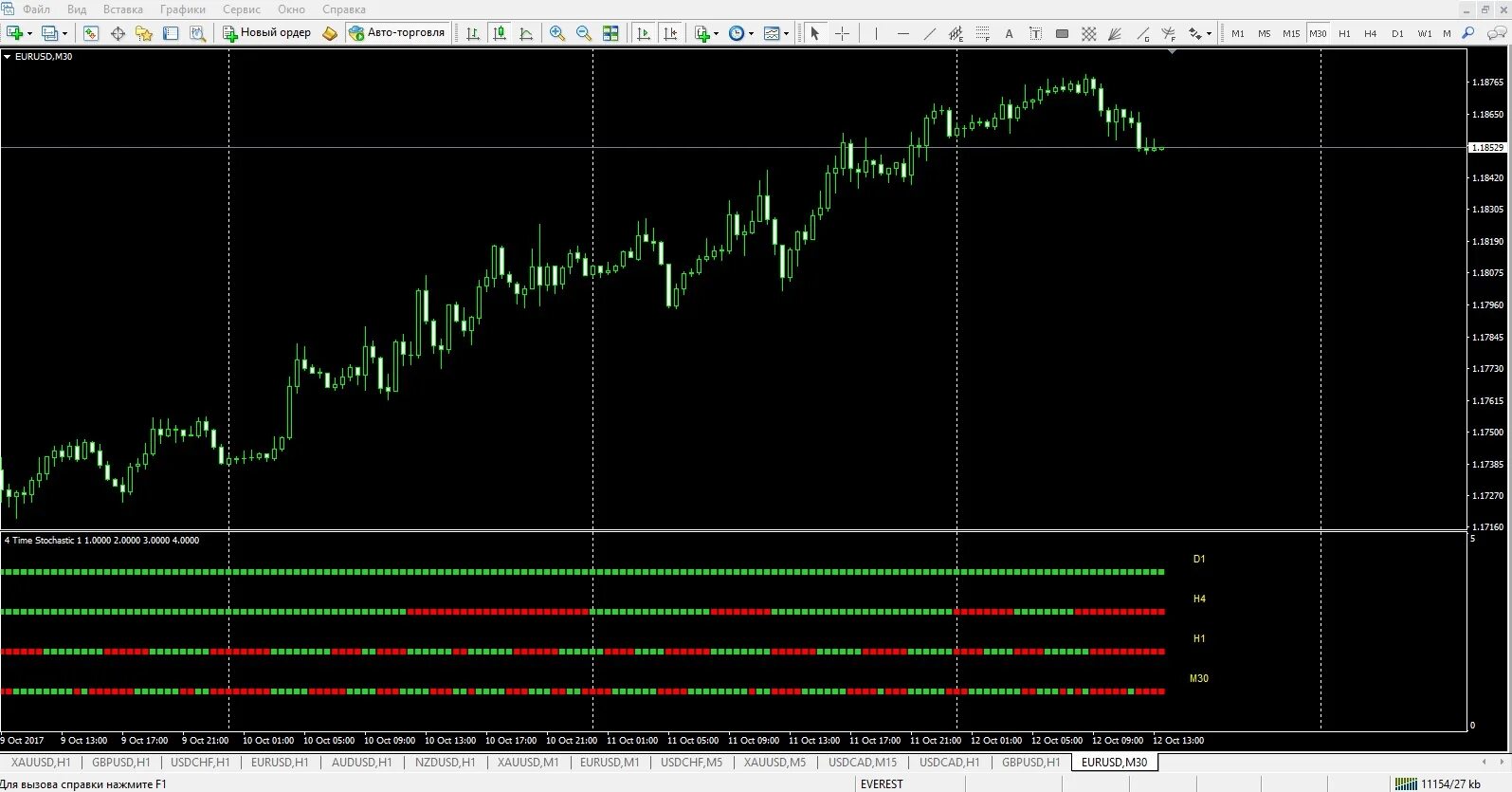Open the Сервис menu
Screen dimensions: 1512x792
[x=242, y=9]
